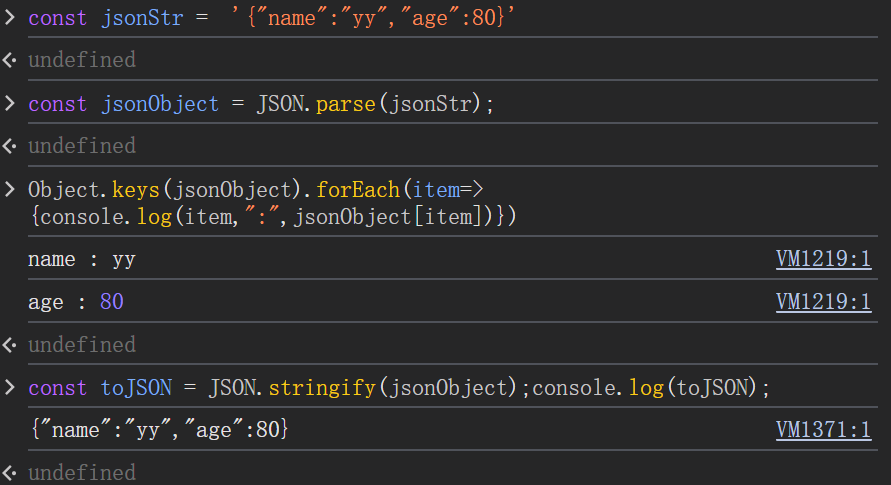
Task: Click the input chevron before const toJSON
Action: tap(10, 387)
